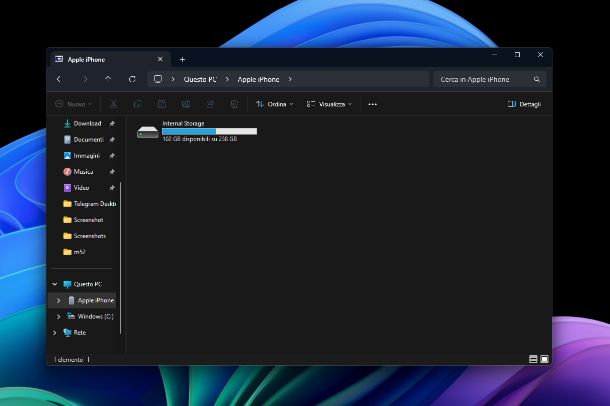Expand the Windows (C:) tree node

click(58, 317)
